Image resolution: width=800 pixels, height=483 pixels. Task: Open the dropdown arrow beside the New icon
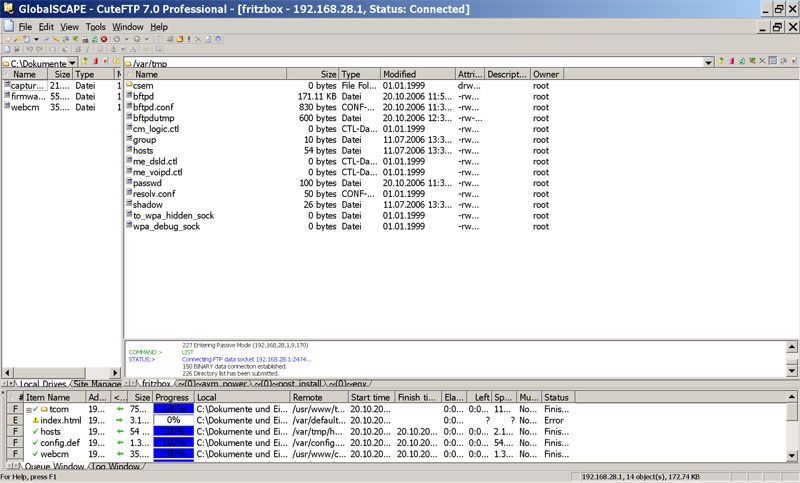point(37,39)
